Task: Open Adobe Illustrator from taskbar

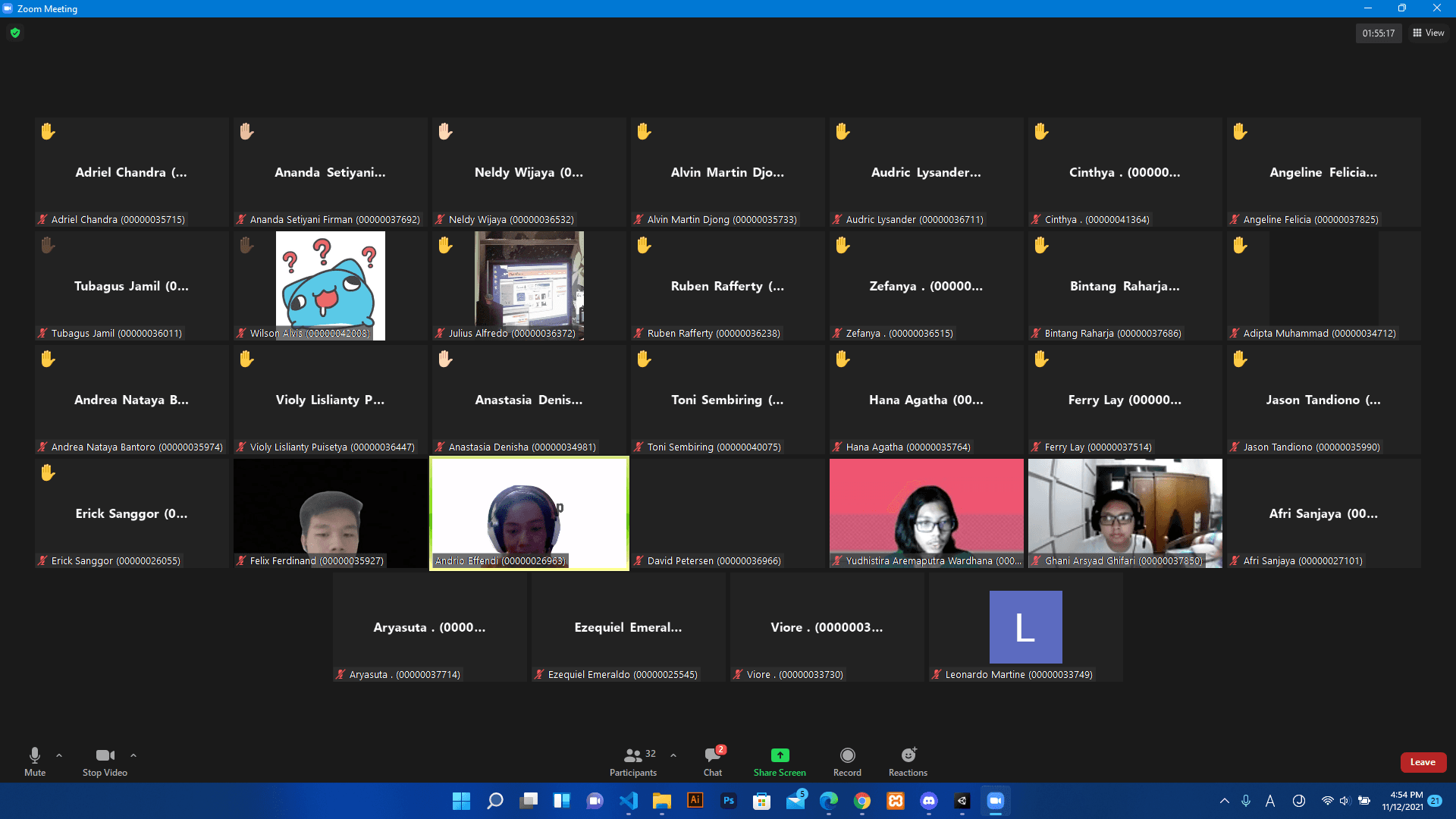Action: (x=695, y=801)
